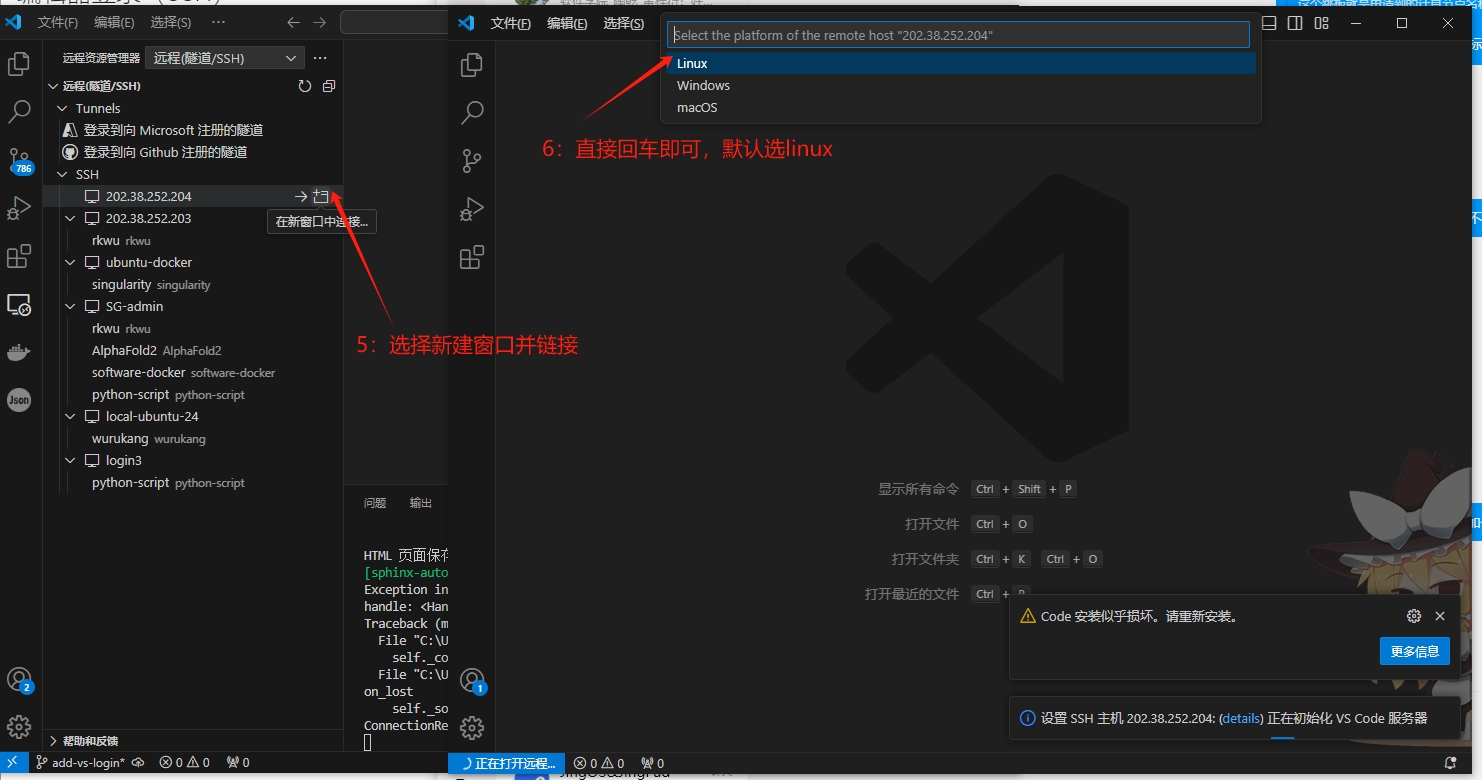Viewport: 1482px width, 780px height.
Task: Select Windows as remote platform
Action: pyautogui.click(x=961, y=85)
